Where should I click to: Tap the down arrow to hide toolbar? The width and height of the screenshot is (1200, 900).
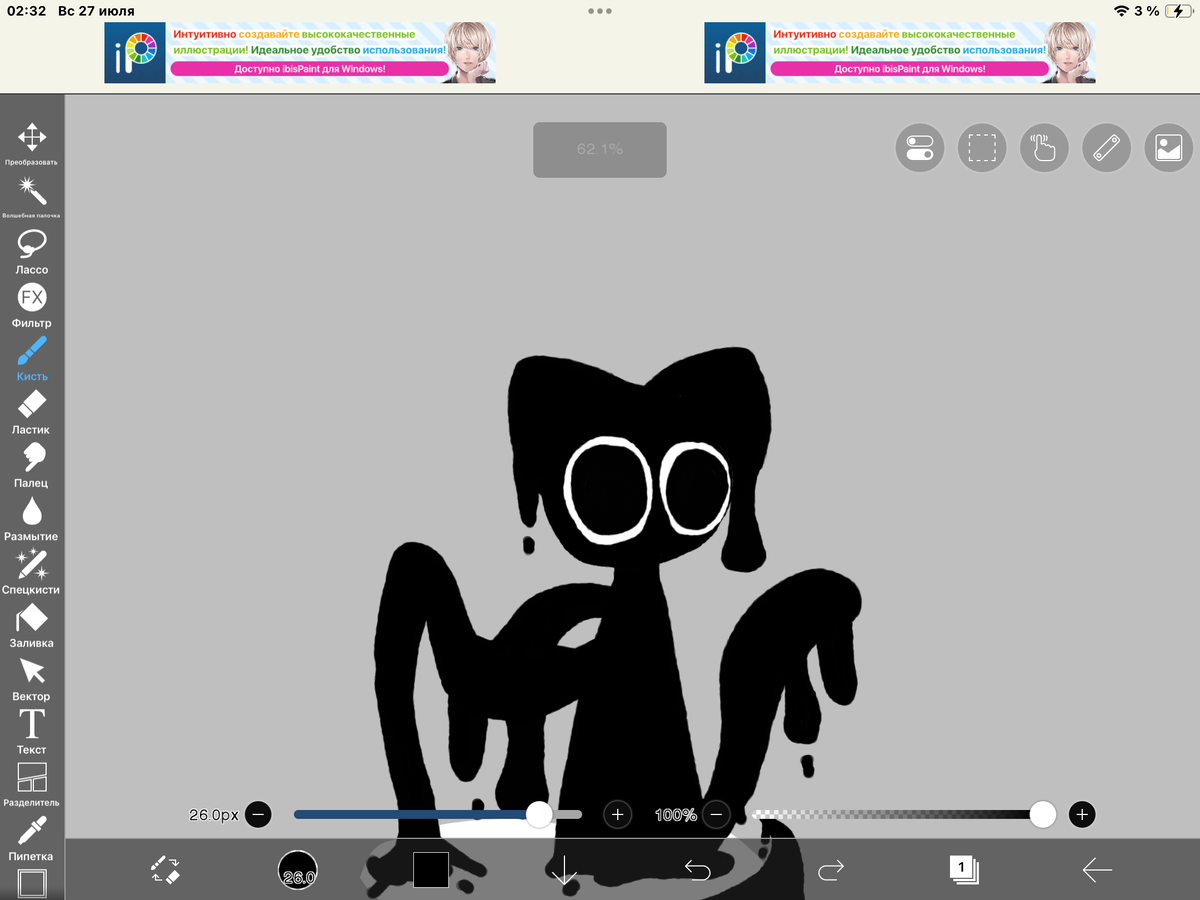tap(564, 870)
